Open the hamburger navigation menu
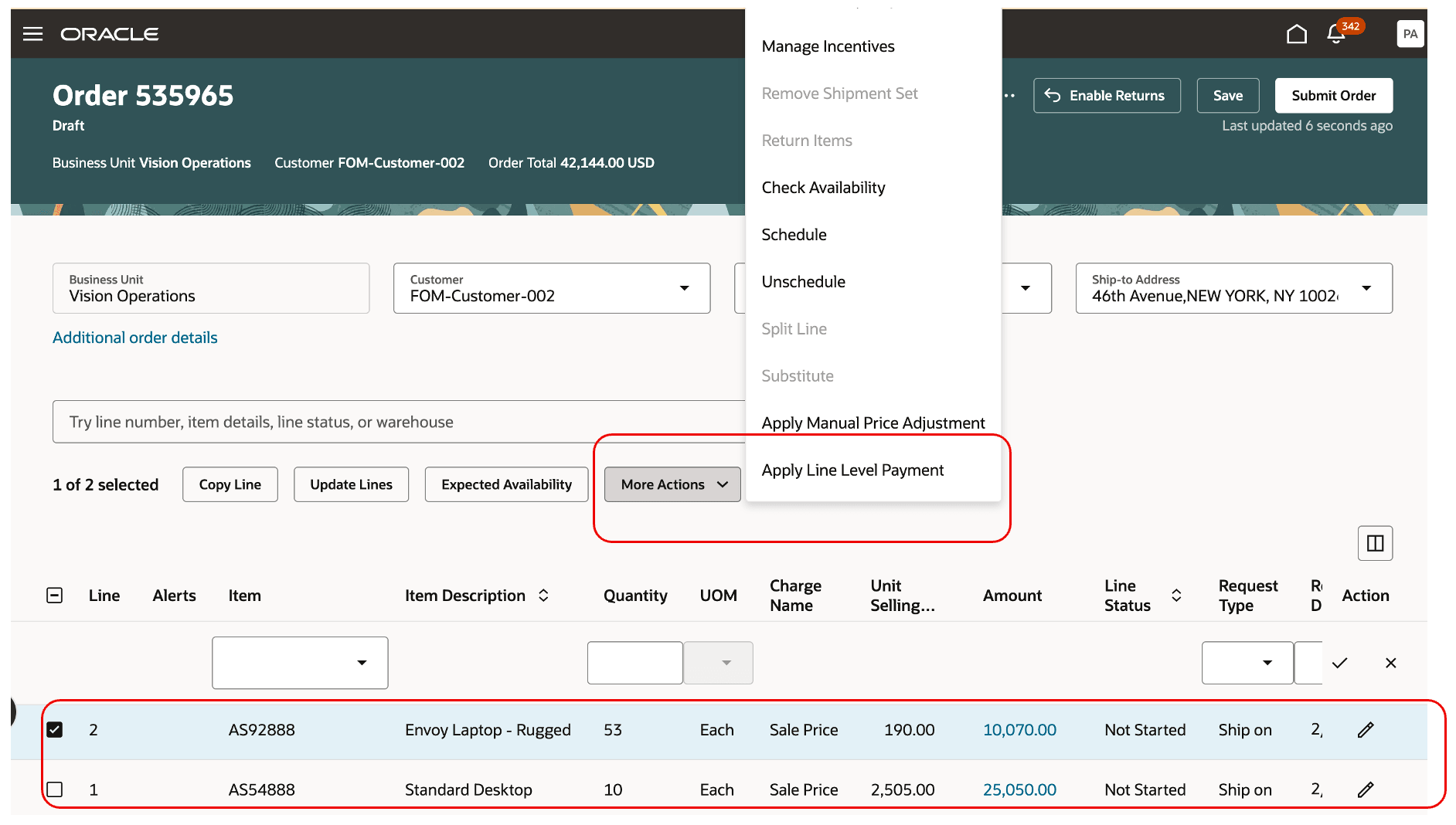 point(32,34)
